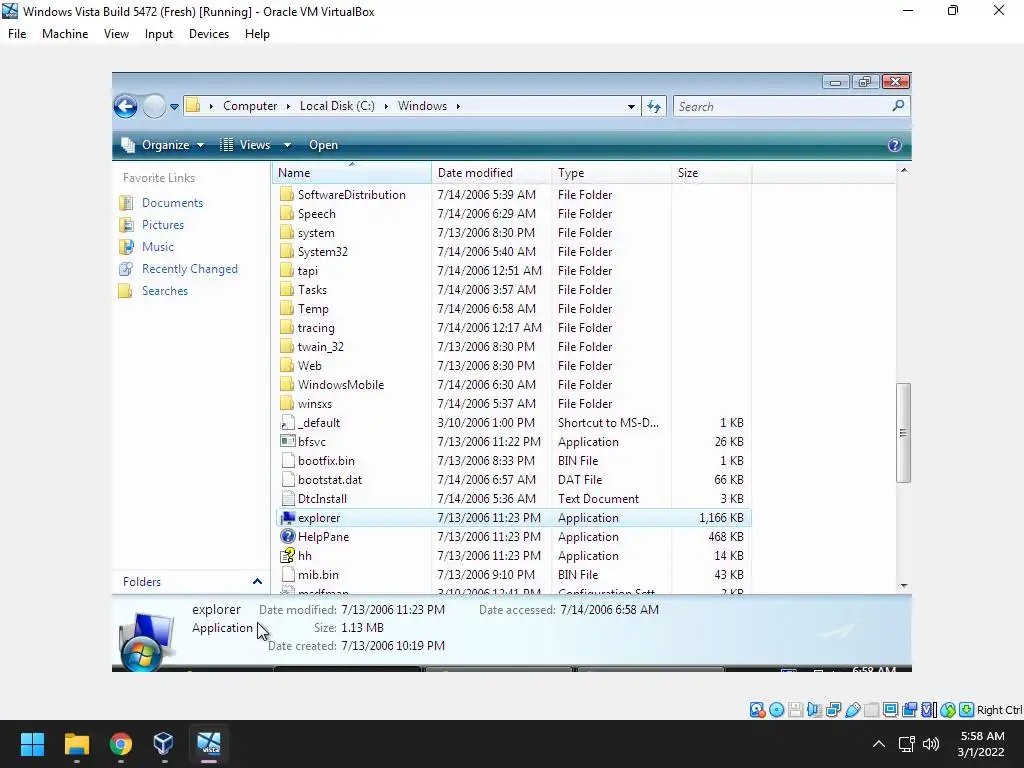Viewport: 1024px width, 768px height.
Task: Open Chrome from the host taskbar
Action: (x=120, y=744)
